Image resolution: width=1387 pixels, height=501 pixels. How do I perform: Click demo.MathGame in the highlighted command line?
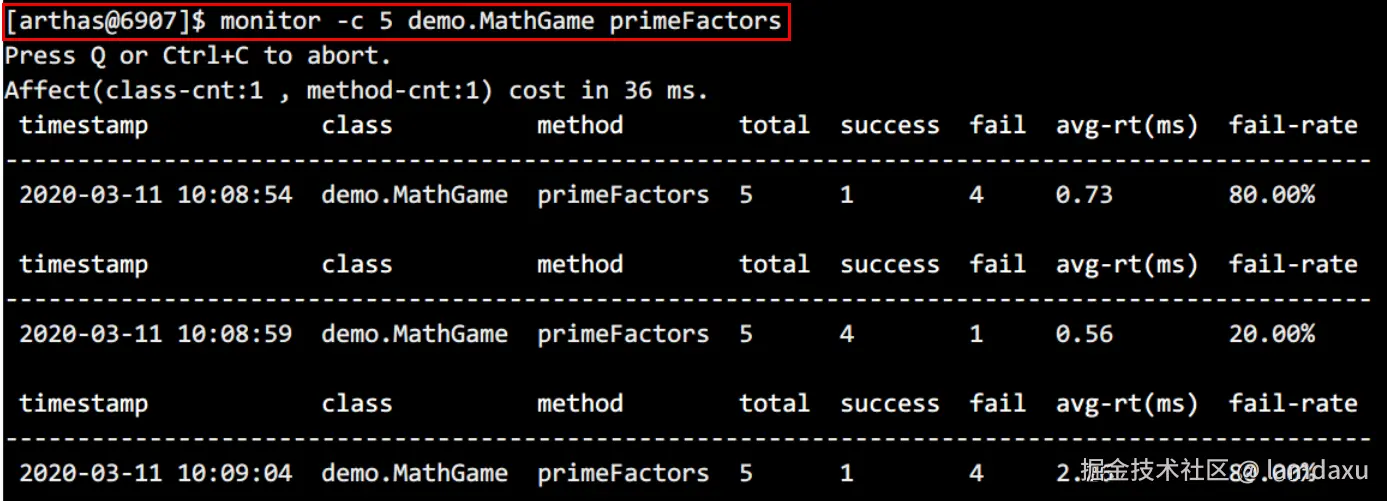pyautogui.click(x=501, y=21)
